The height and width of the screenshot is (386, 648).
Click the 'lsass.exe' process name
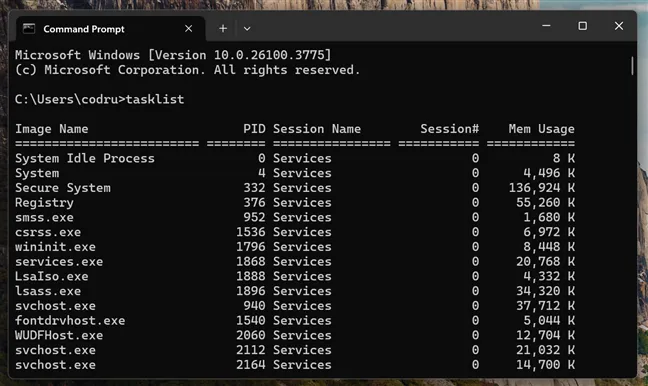point(48,291)
